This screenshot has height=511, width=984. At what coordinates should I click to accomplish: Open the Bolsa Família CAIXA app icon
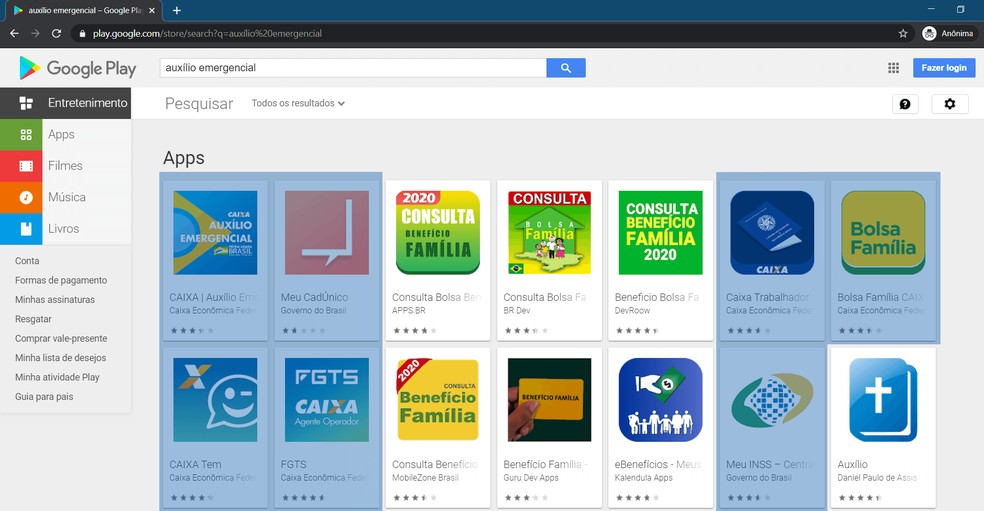click(x=883, y=233)
